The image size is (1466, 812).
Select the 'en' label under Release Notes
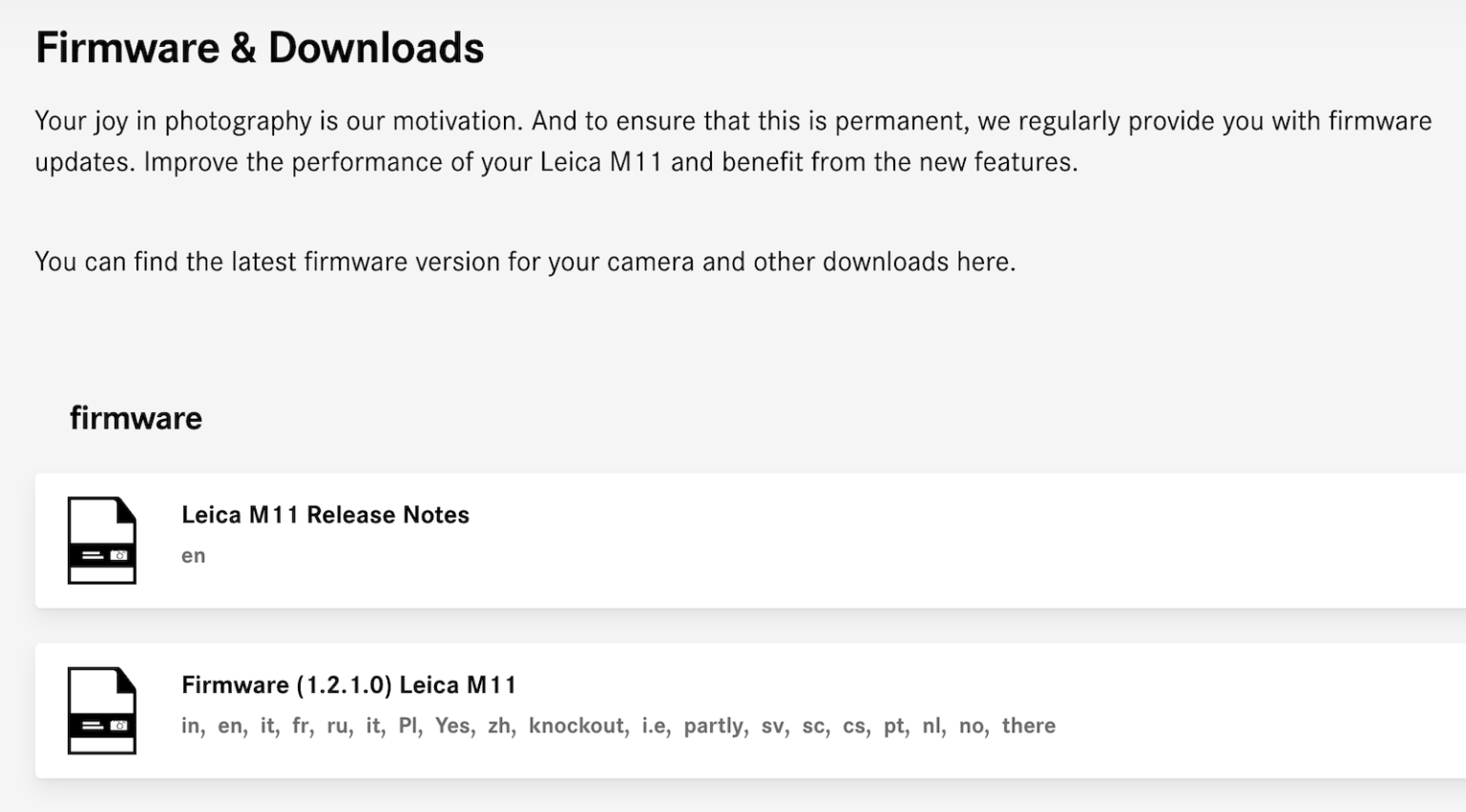193,555
